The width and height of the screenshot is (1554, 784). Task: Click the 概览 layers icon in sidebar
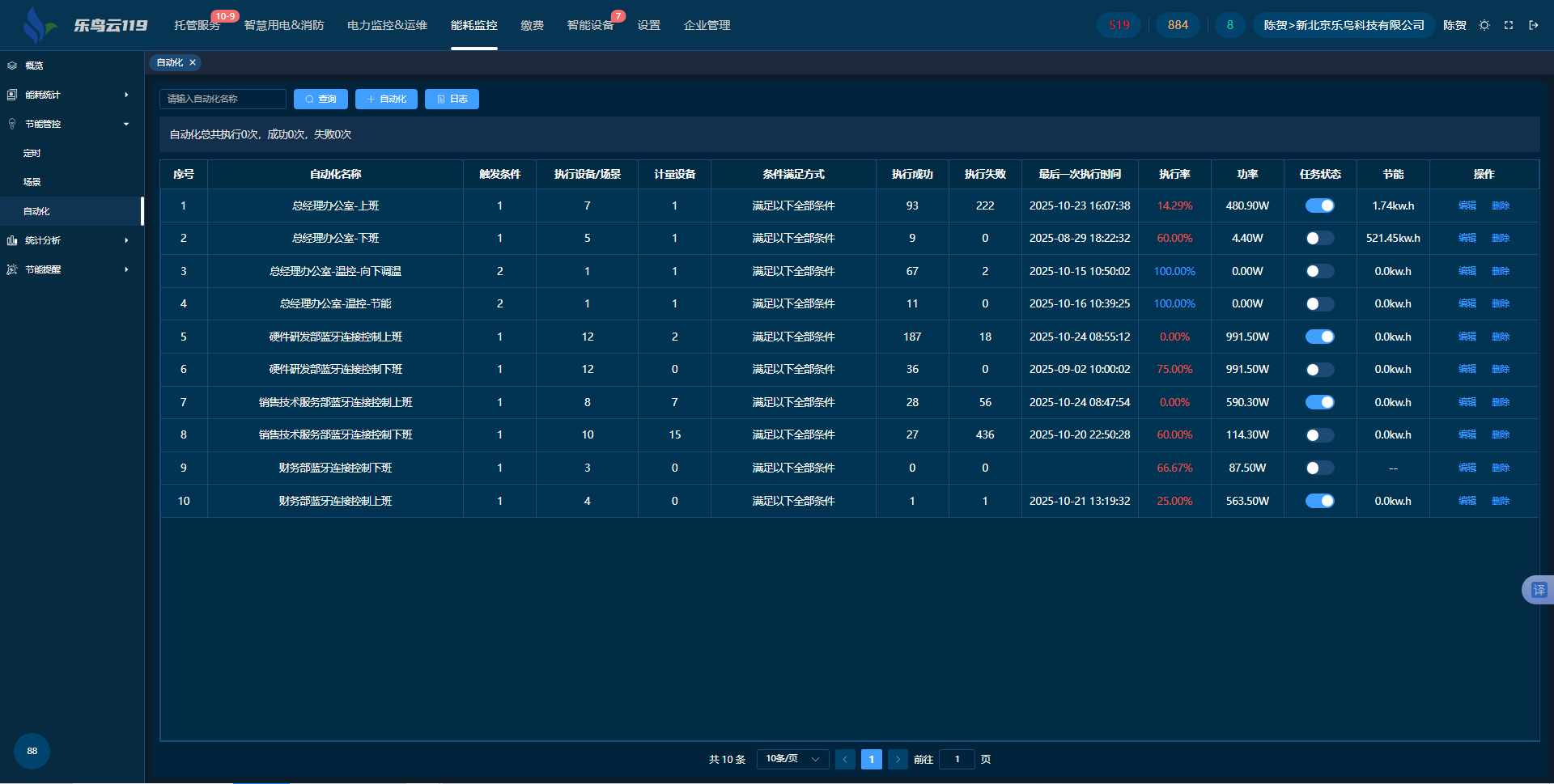pyautogui.click(x=12, y=66)
